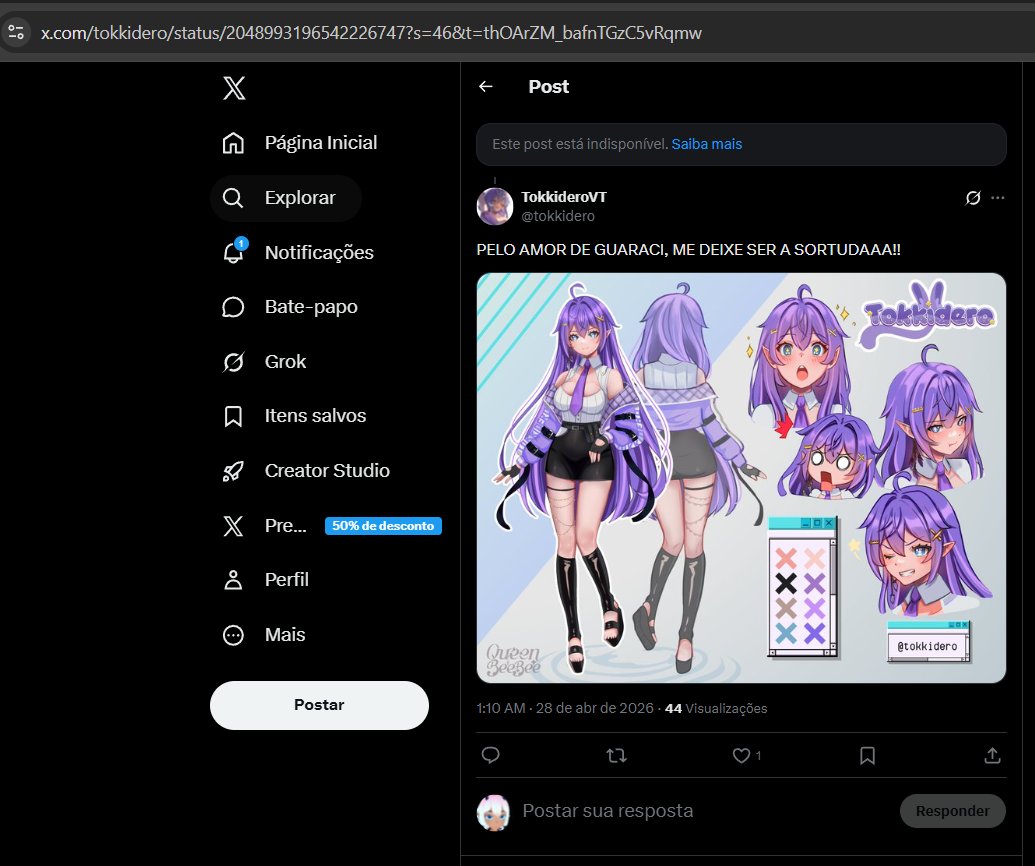Click the home house icon
This screenshot has width=1035, height=866.
(233, 143)
